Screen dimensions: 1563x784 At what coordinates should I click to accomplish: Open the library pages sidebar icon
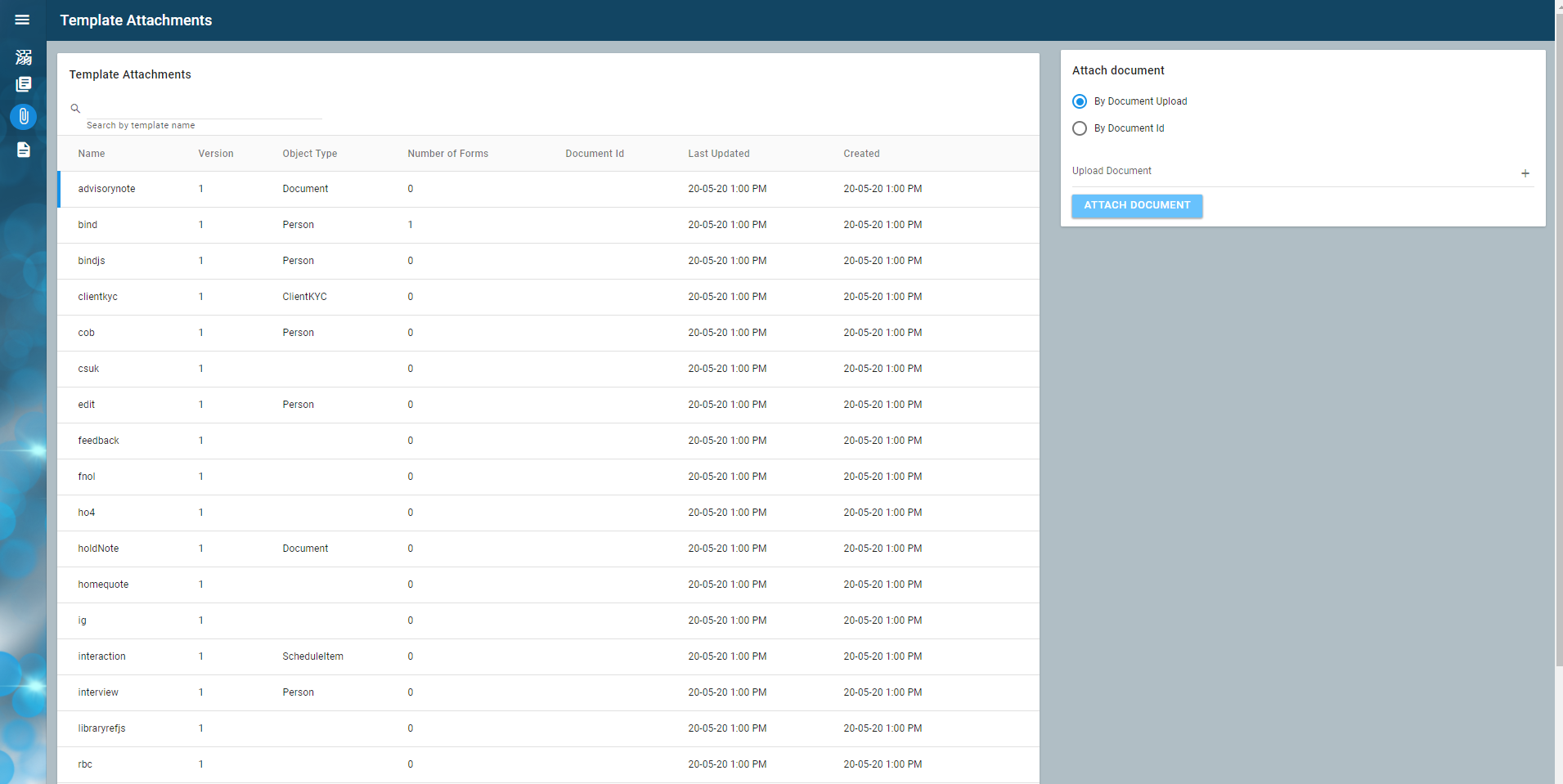point(24,84)
